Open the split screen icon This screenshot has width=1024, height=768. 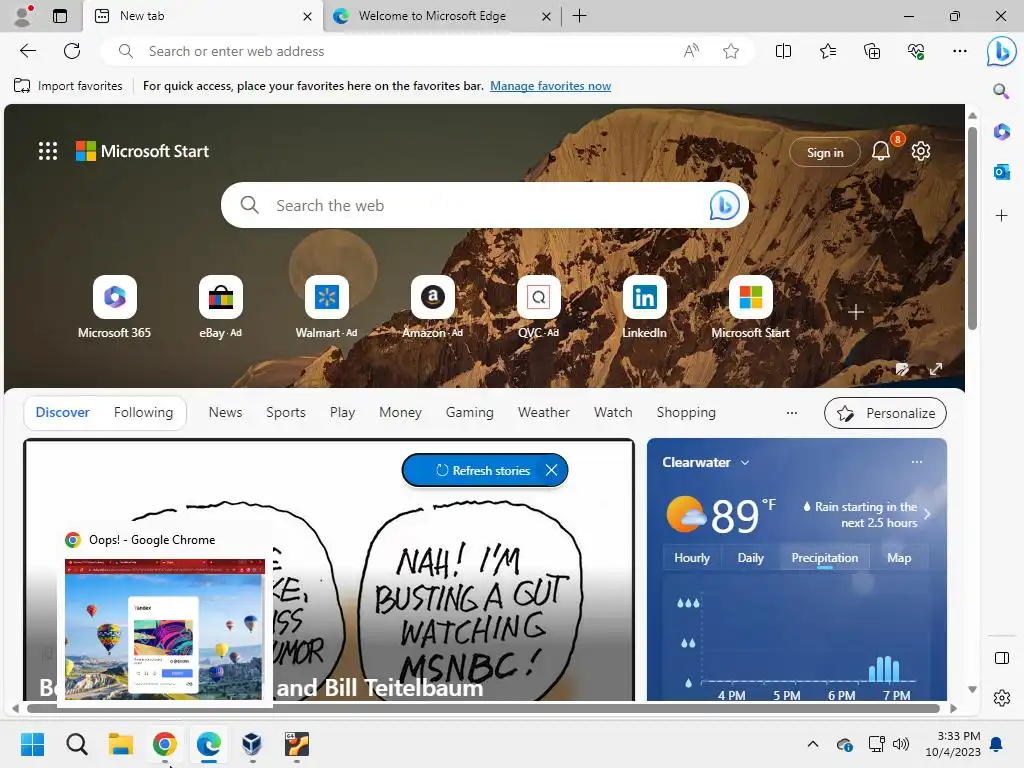coord(783,51)
